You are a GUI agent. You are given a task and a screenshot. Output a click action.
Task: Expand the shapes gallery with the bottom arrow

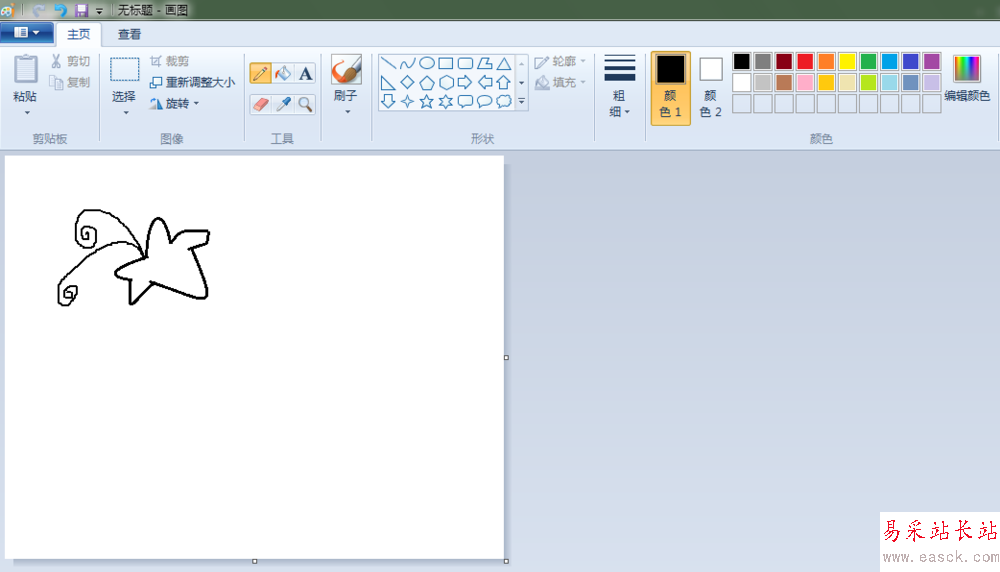522,101
